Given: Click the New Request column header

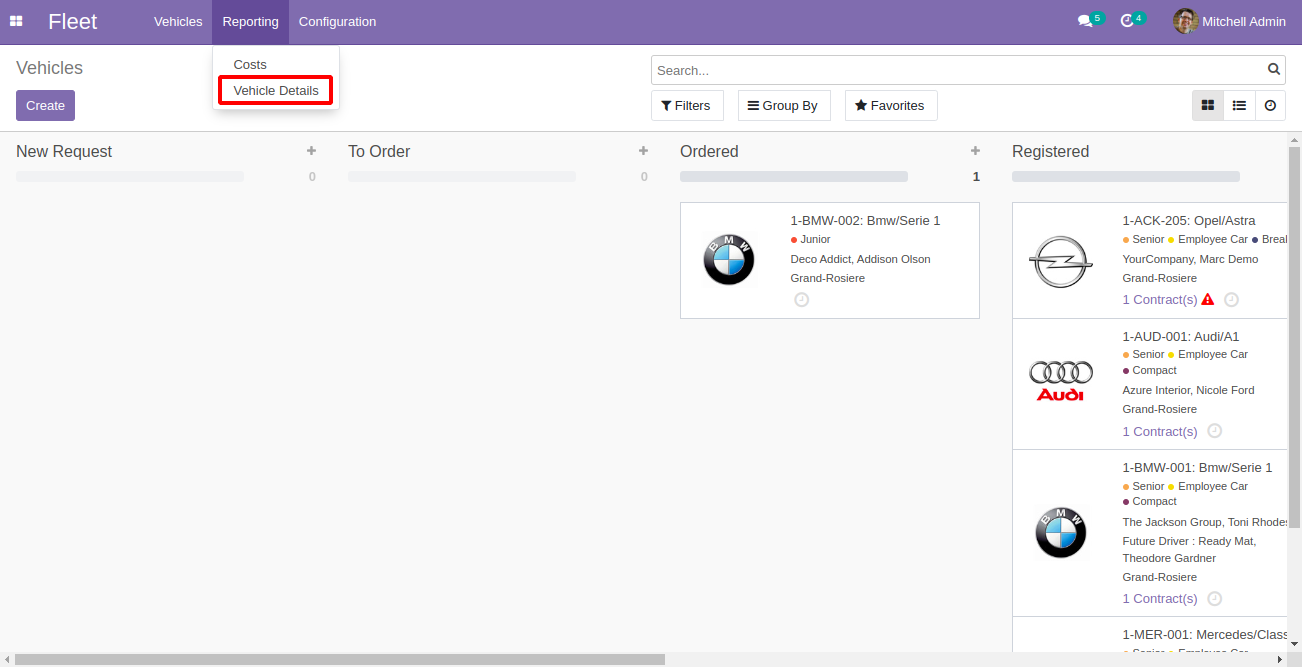Looking at the screenshot, I should click(x=64, y=151).
